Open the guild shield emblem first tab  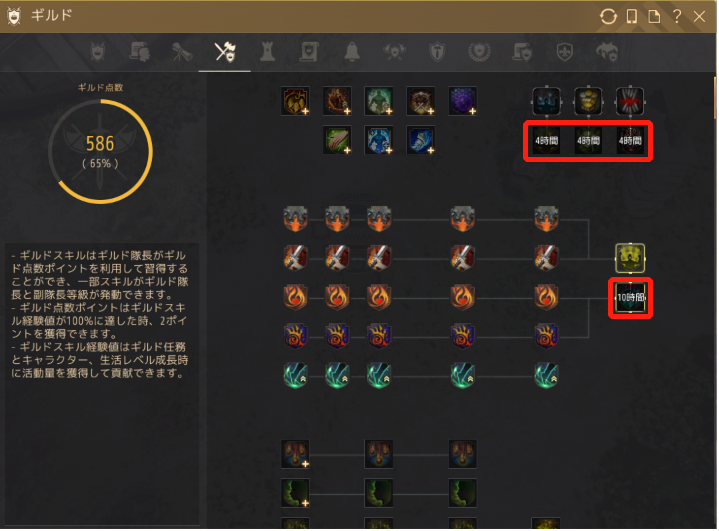(98, 52)
